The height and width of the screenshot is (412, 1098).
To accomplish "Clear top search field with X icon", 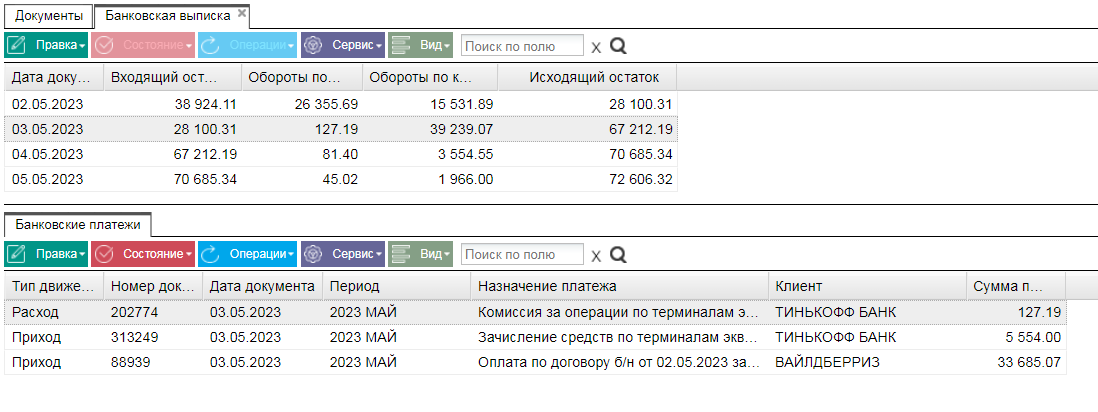I will click(596, 47).
